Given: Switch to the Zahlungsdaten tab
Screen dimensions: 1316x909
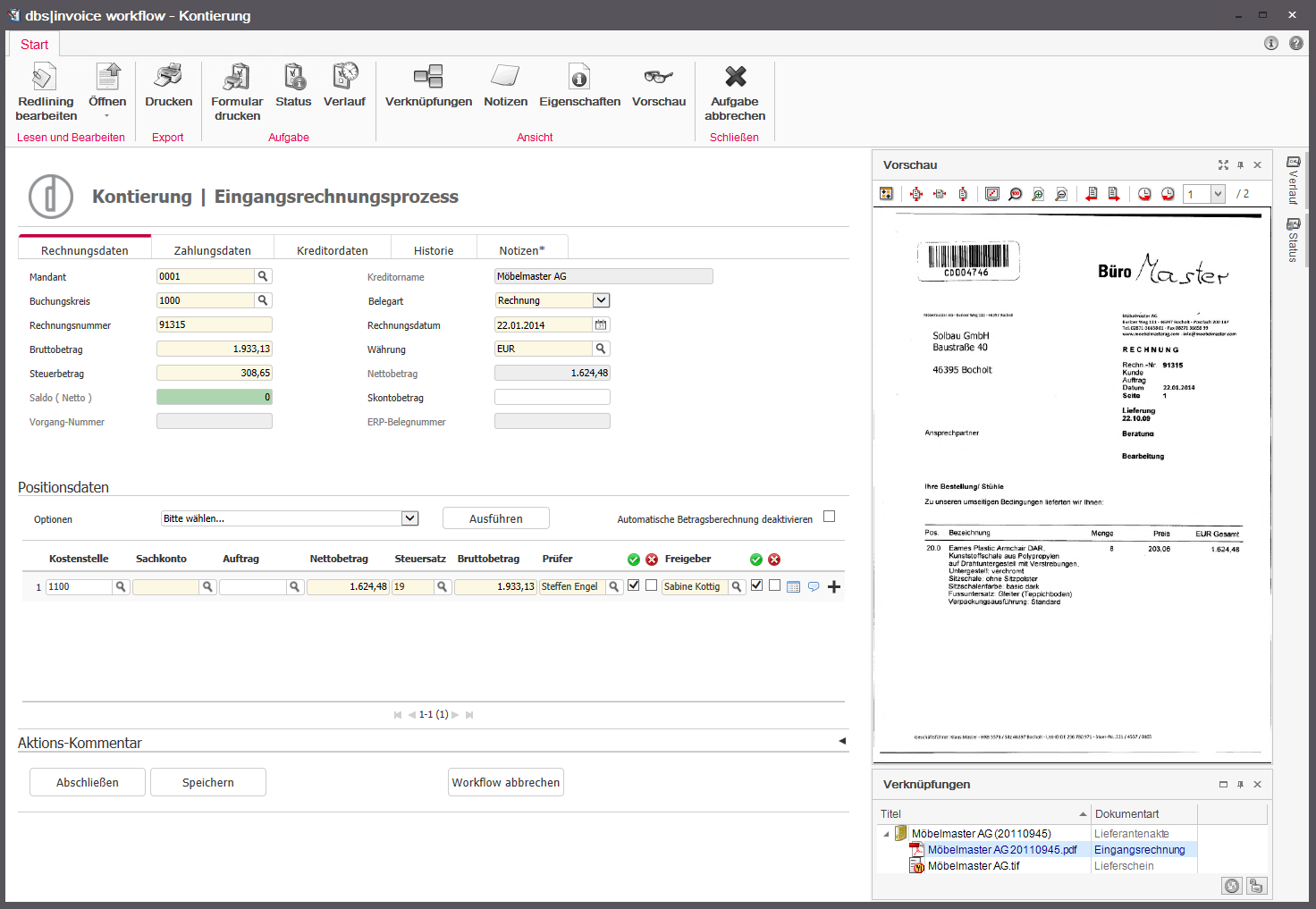Looking at the screenshot, I should click(212, 251).
